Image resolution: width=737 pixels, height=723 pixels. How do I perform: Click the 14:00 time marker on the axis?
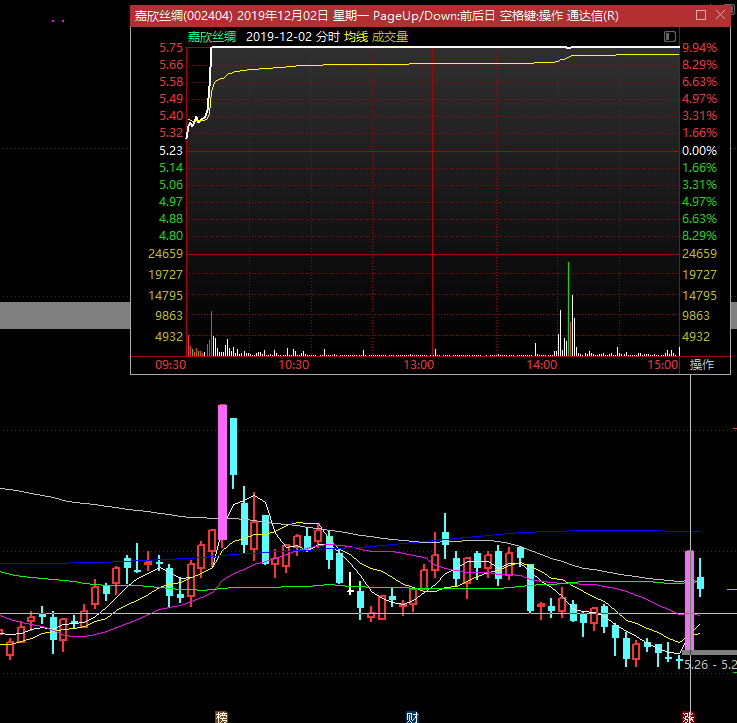[542, 365]
